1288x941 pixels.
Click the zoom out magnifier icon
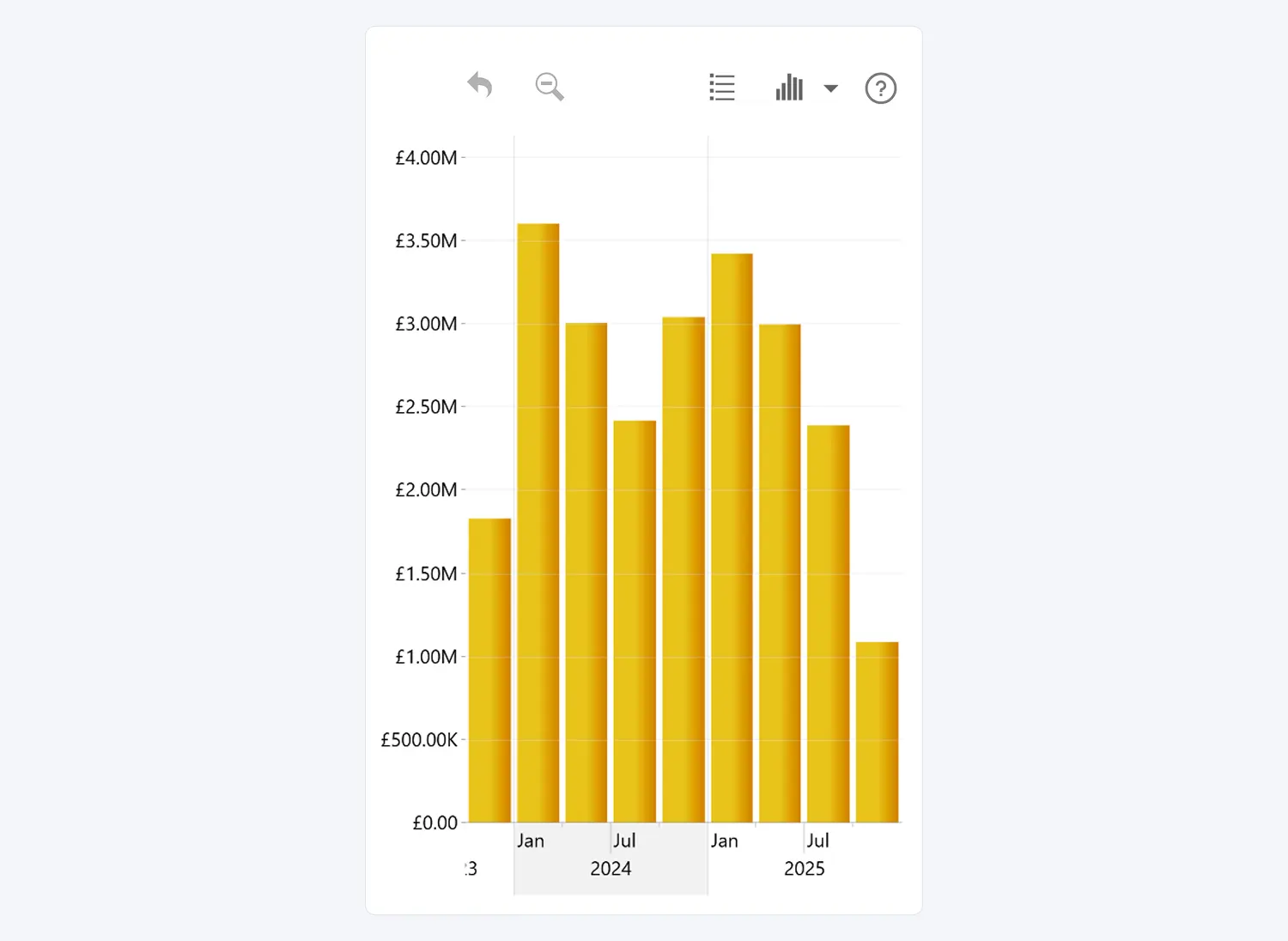pyautogui.click(x=550, y=87)
